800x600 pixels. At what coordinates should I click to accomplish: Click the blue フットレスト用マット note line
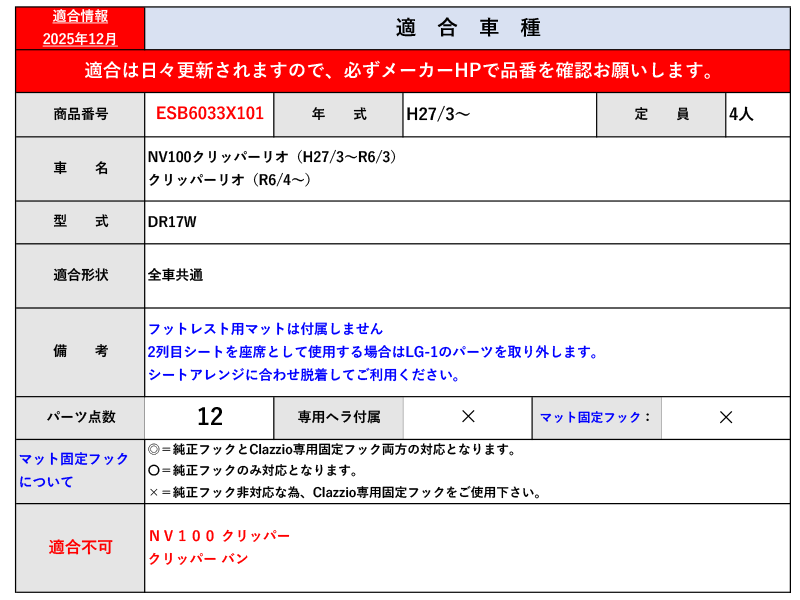coord(265,329)
